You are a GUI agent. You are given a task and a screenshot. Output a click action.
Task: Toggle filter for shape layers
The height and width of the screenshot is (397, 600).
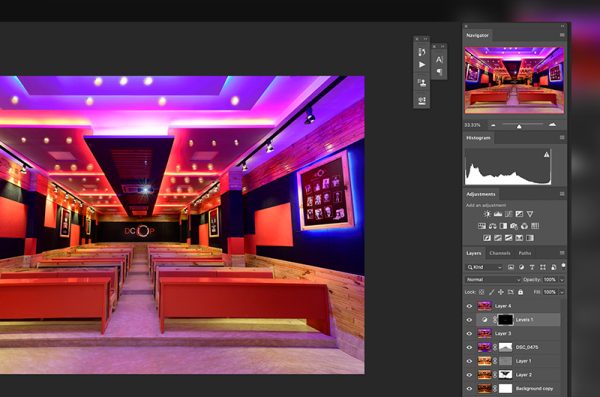point(543,267)
